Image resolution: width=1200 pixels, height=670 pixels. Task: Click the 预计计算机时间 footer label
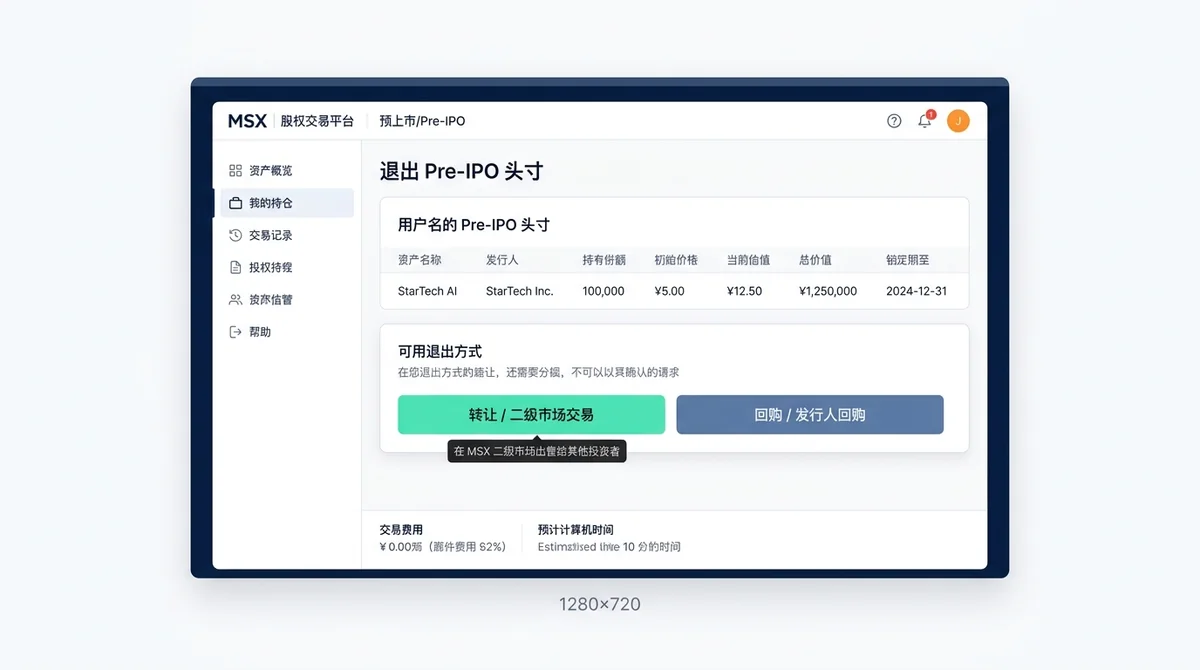pyautogui.click(x=576, y=530)
